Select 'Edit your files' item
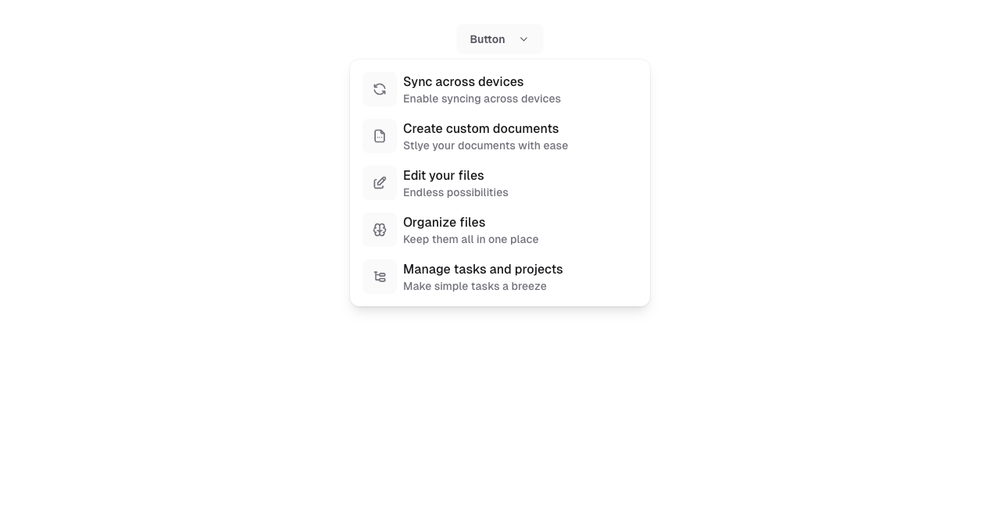The height and width of the screenshot is (508, 1000). point(443,176)
